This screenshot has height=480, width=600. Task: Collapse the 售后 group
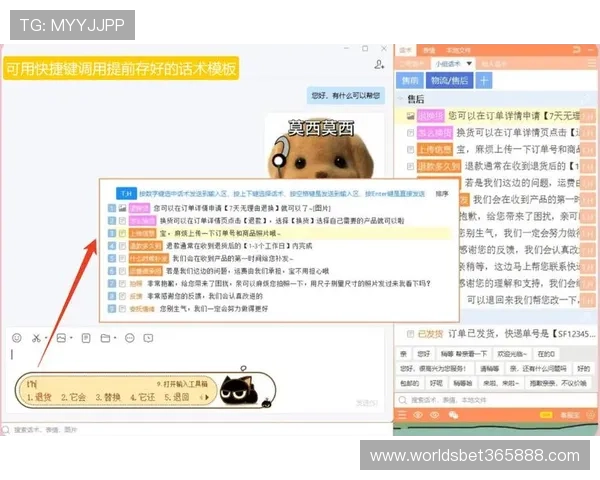[401, 99]
